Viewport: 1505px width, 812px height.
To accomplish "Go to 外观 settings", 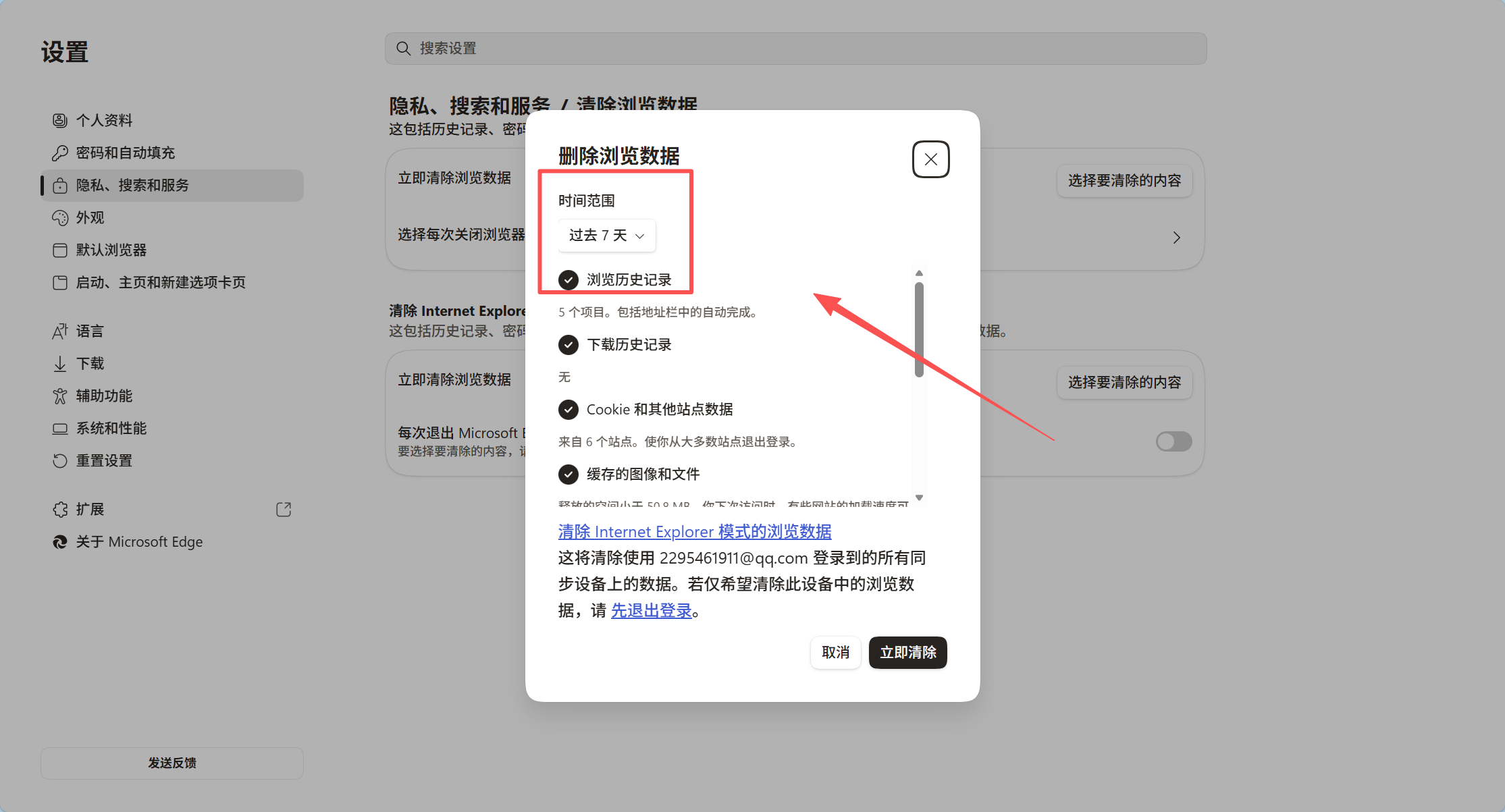I will click(x=172, y=217).
